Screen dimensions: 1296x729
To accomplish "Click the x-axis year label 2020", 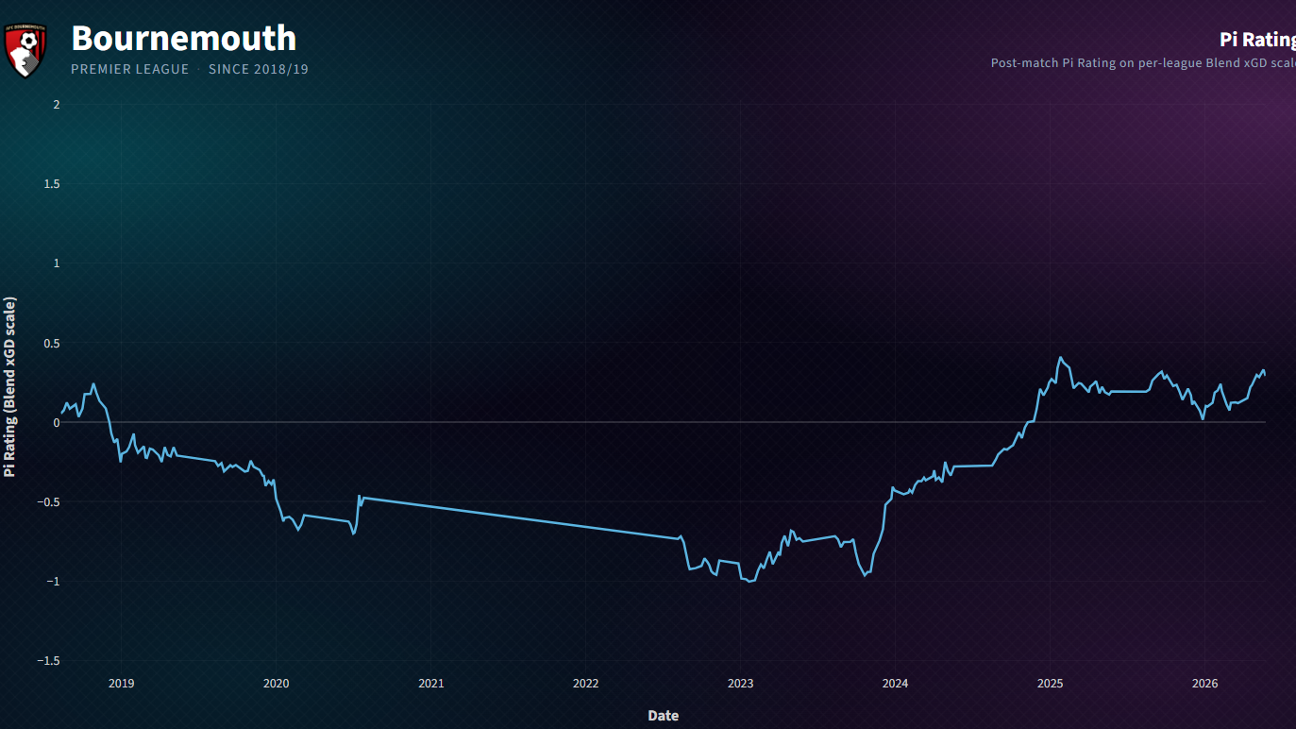I will 276,684.
